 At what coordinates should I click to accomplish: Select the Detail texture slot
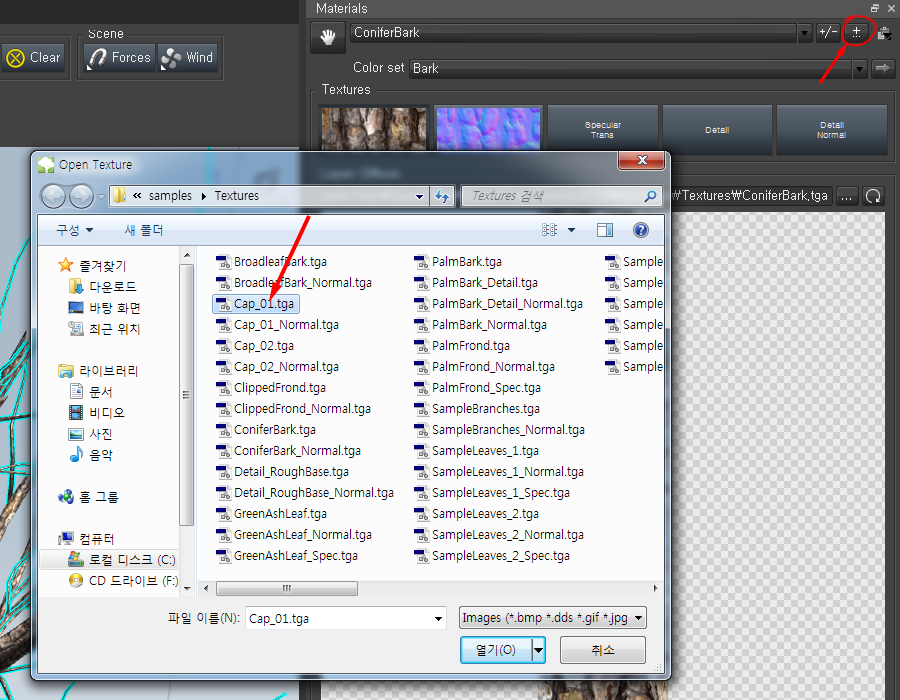coord(717,130)
